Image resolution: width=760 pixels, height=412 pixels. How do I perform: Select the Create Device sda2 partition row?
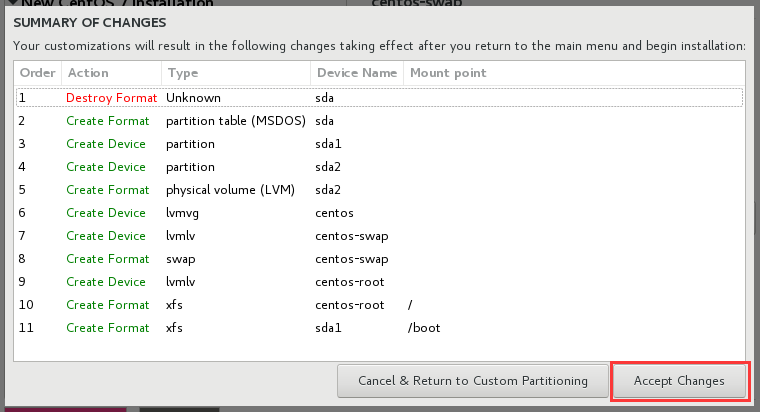[x=378, y=167]
